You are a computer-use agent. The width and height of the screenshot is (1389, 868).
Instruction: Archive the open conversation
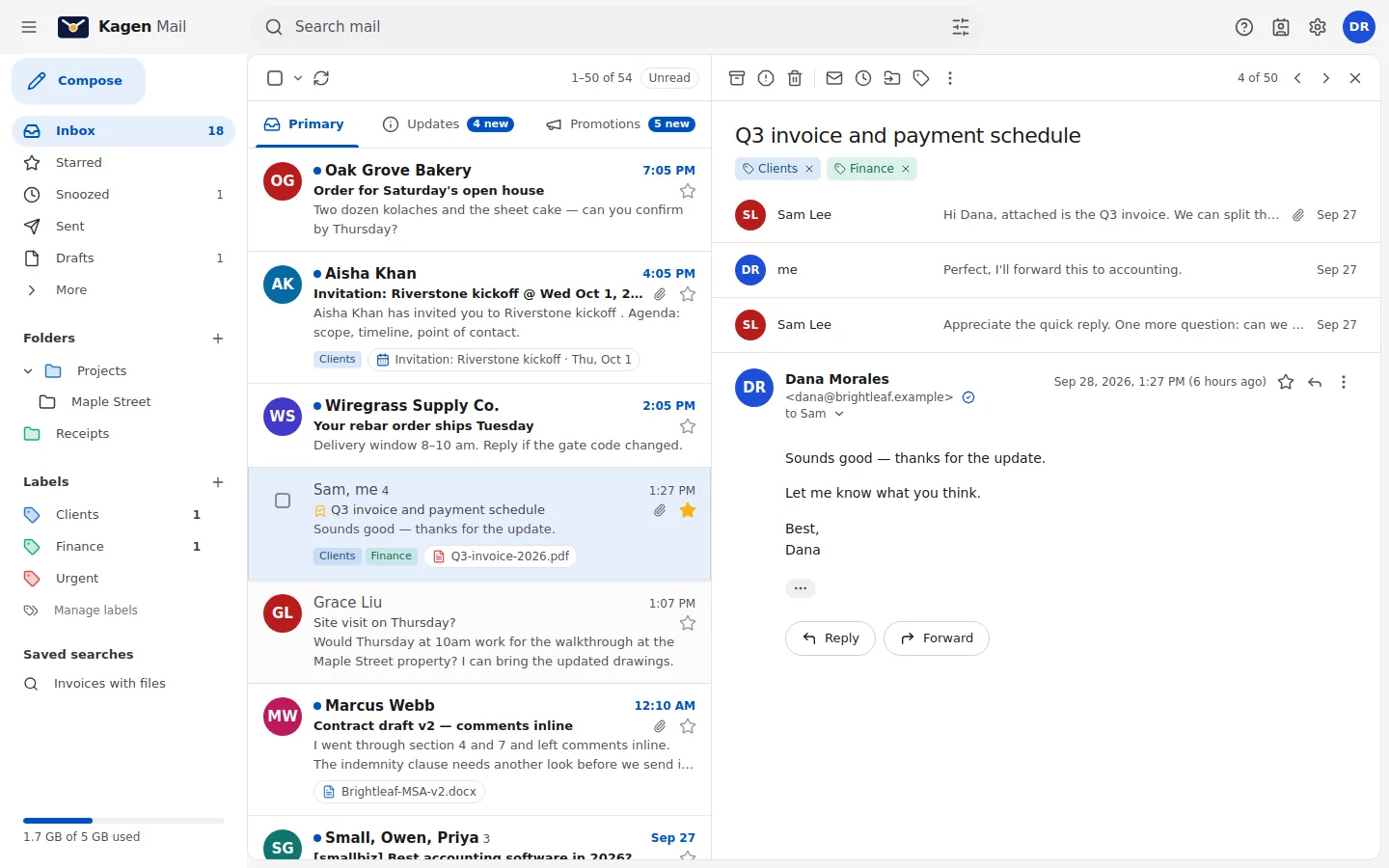737,78
